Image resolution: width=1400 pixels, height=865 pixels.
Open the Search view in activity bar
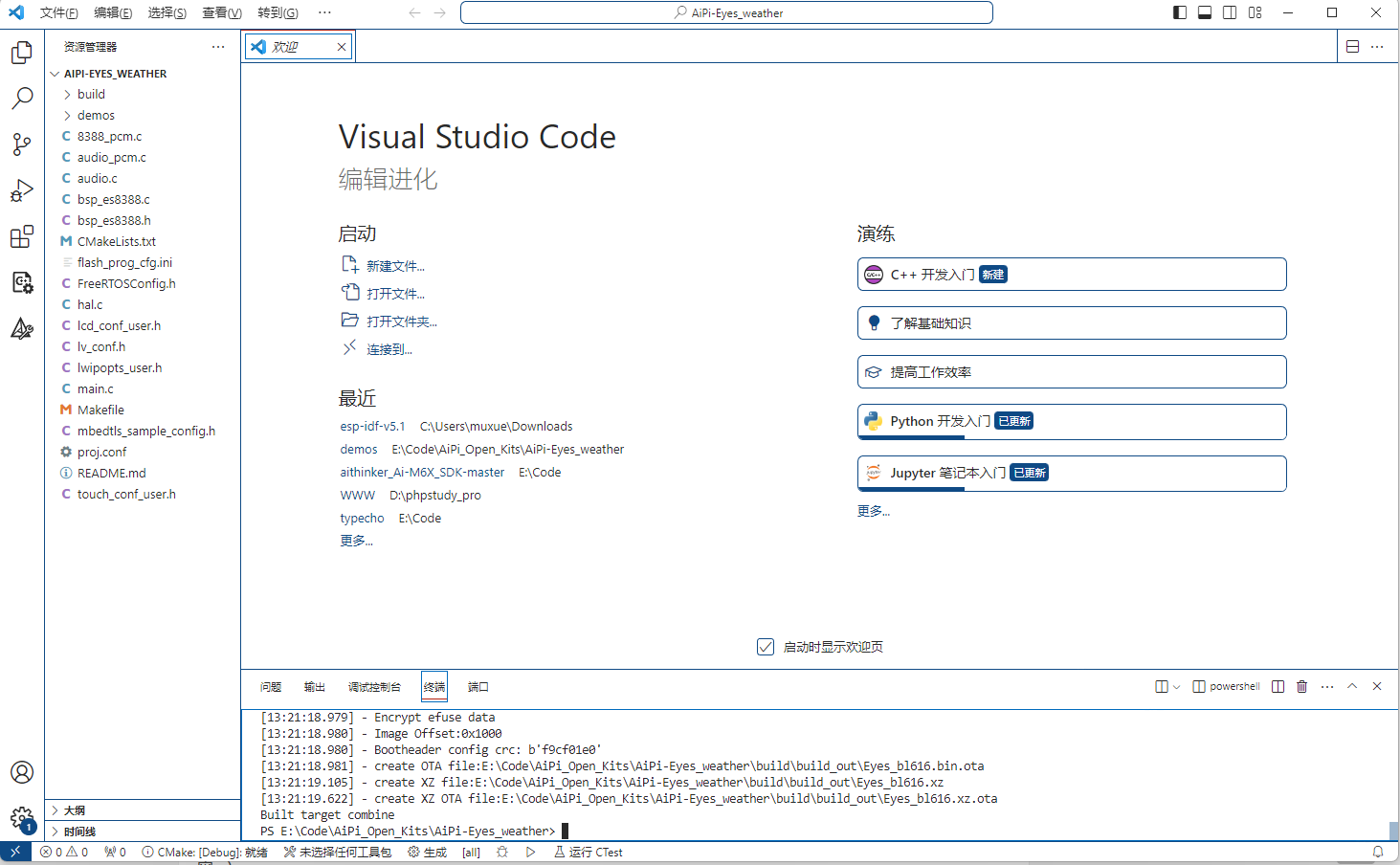click(22, 99)
